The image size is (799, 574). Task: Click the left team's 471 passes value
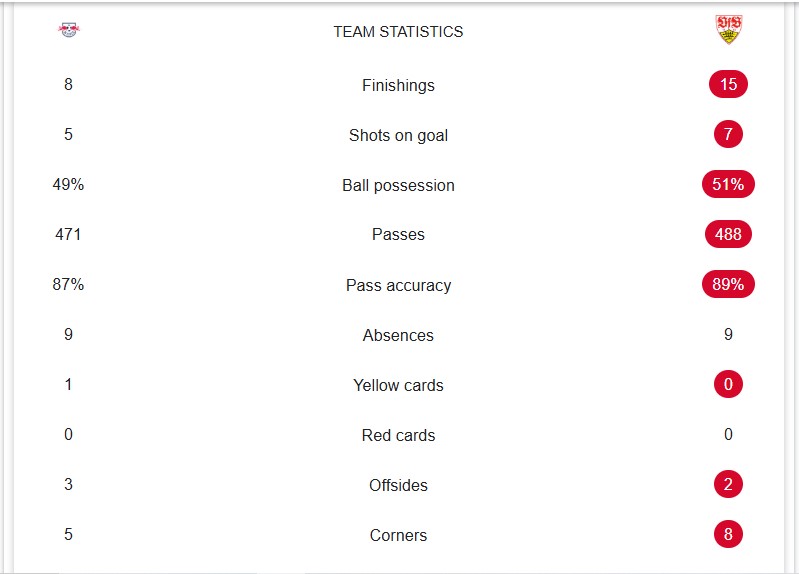(68, 234)
